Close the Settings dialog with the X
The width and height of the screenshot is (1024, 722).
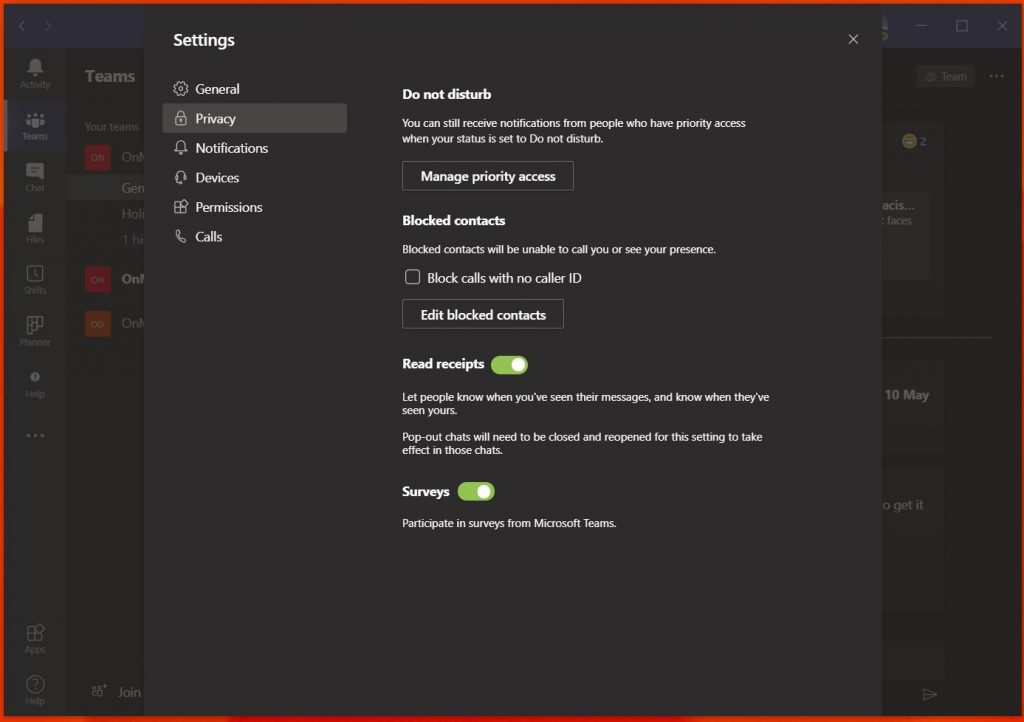click(x=853, y=39)
